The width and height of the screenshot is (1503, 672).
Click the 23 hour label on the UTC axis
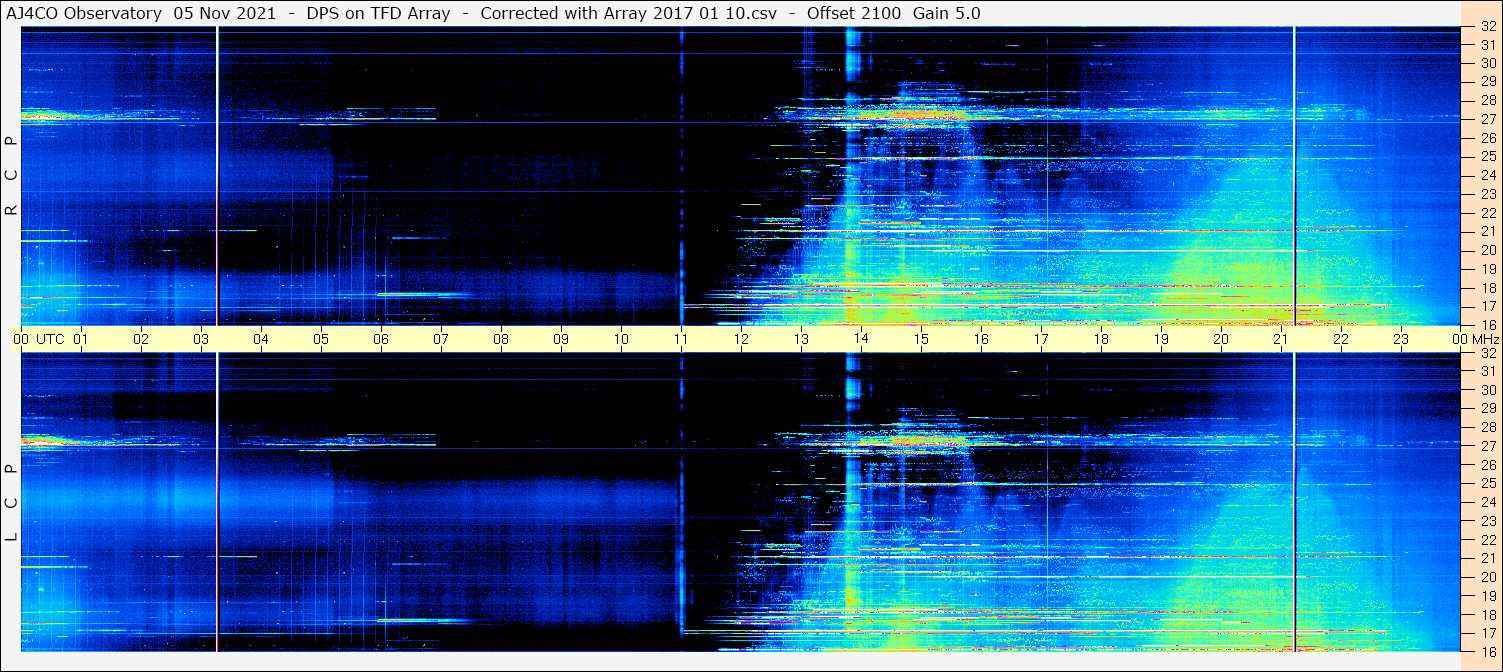point(1401,339)
